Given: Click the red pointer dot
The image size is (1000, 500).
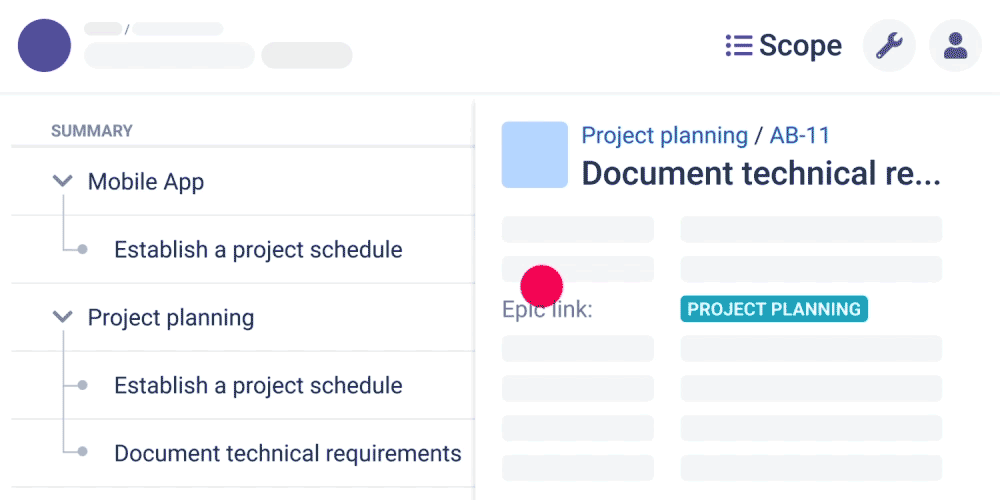Looking at the screenshot, I should pyautogui.click(x=541, y=286).
